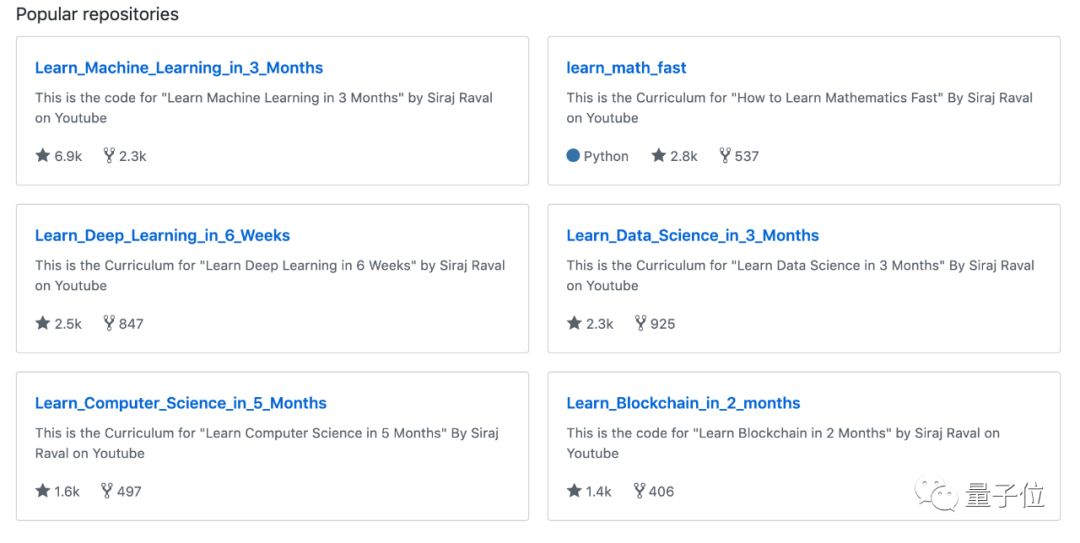1080x543 pixels.
Task: Click fork icon on learn_math_fast card
Action: click(725, 156)
